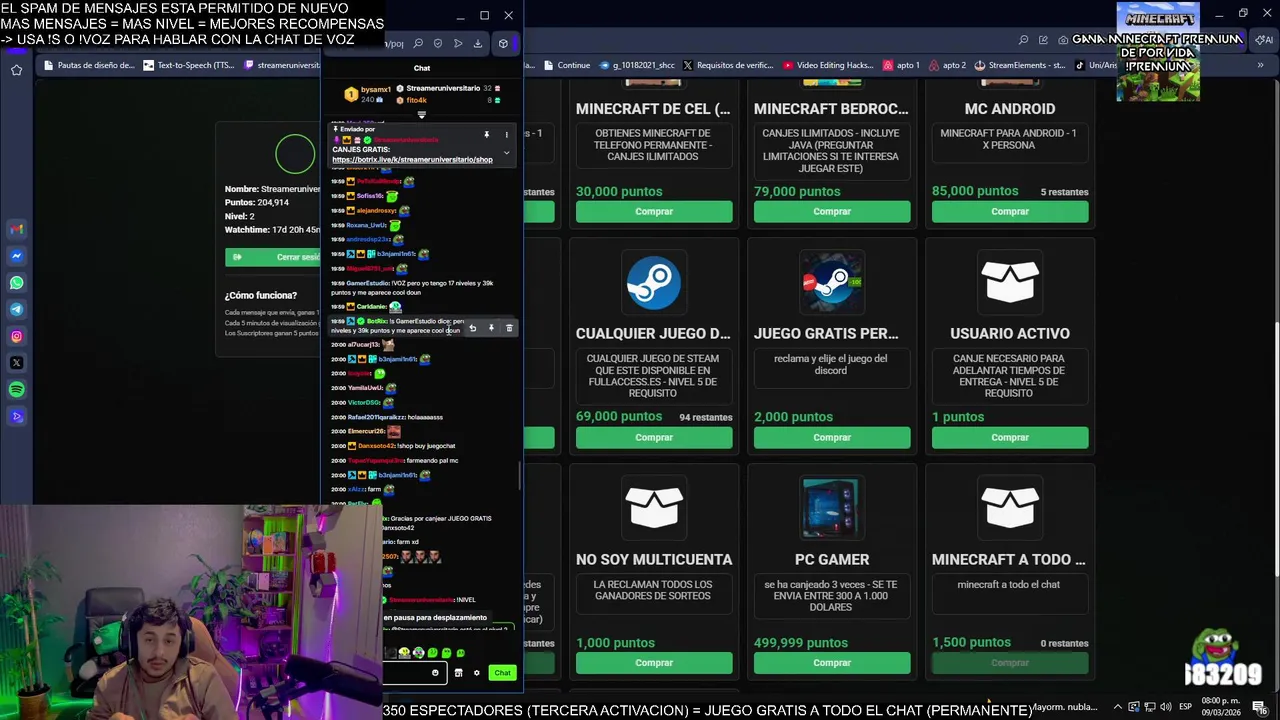Open the Gmail sidebar shortcut
This screenshot has width=1280, height=720.
16,229
